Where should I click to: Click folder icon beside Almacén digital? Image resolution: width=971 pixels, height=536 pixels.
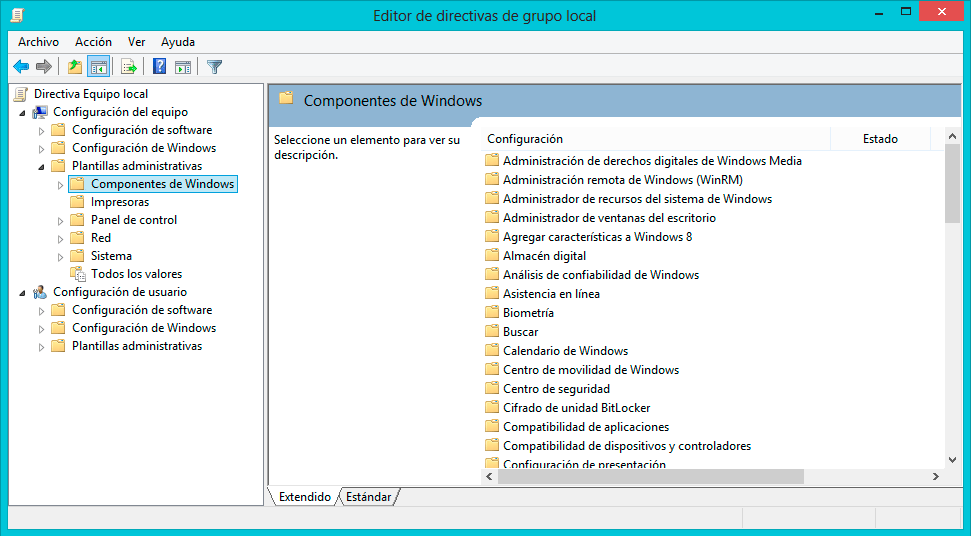(492, 256)
